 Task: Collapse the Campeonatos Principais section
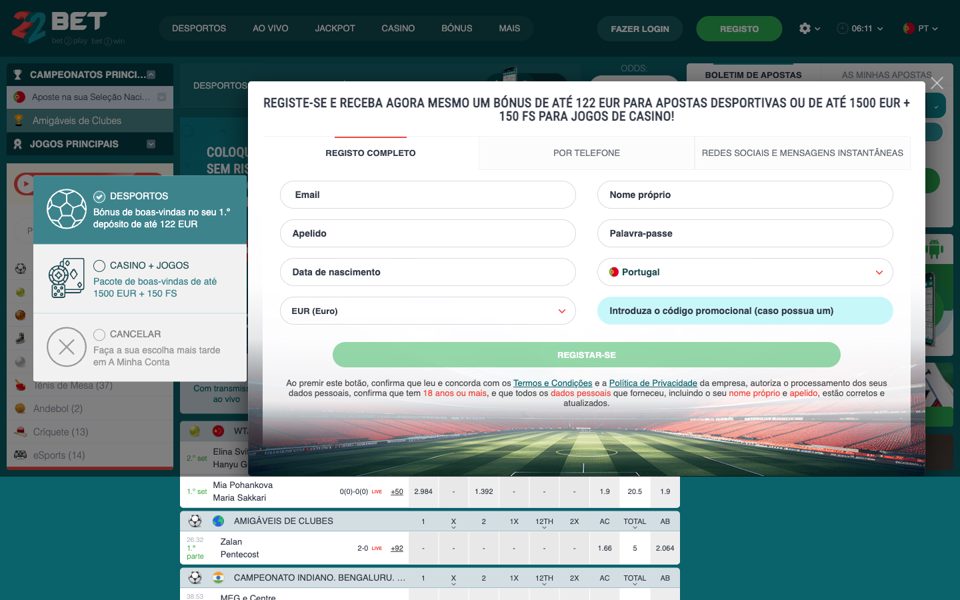pyautogui.click(x=151, y=75)
